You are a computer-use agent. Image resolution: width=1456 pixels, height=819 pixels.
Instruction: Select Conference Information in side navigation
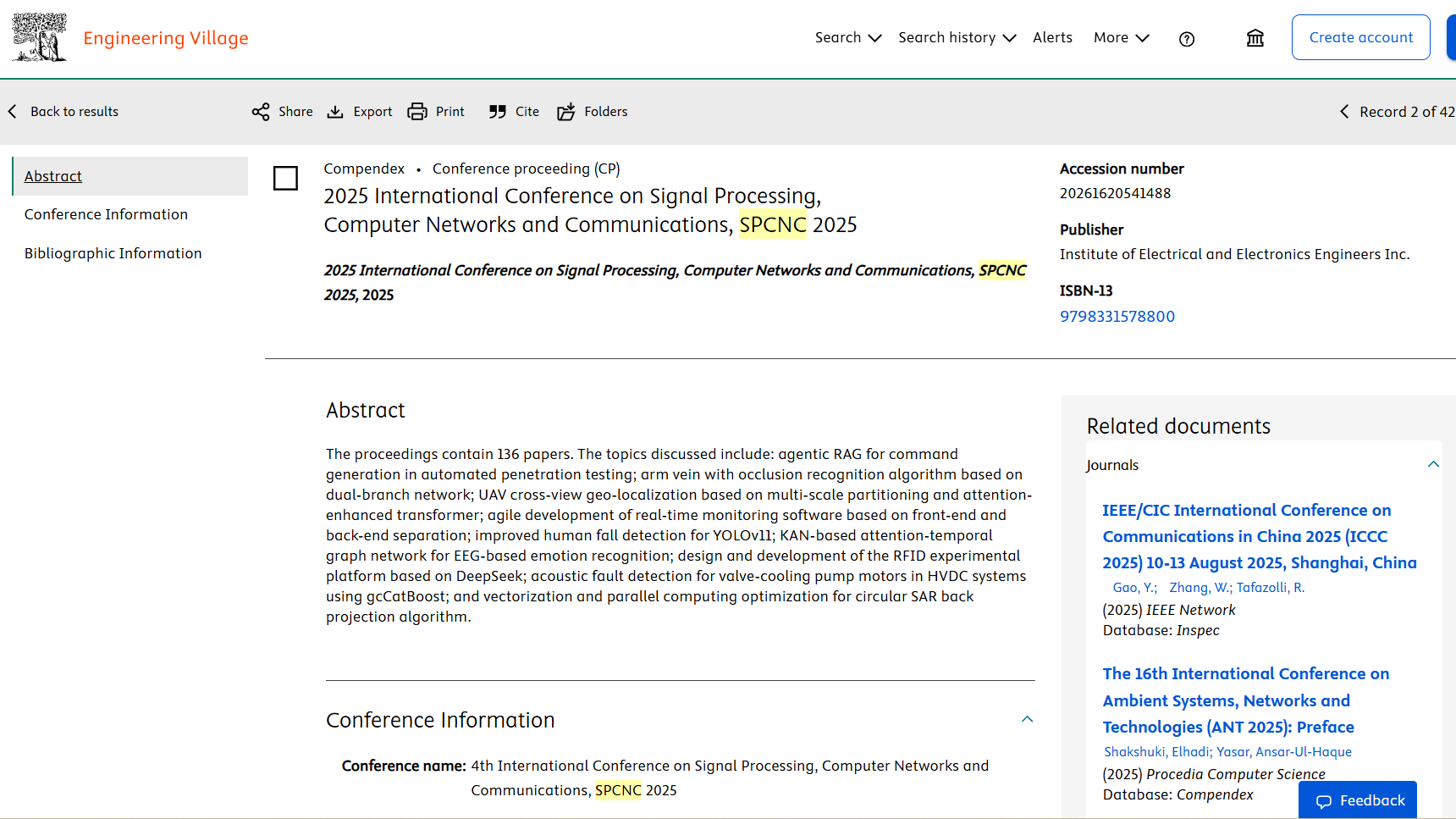pos(106,215)
